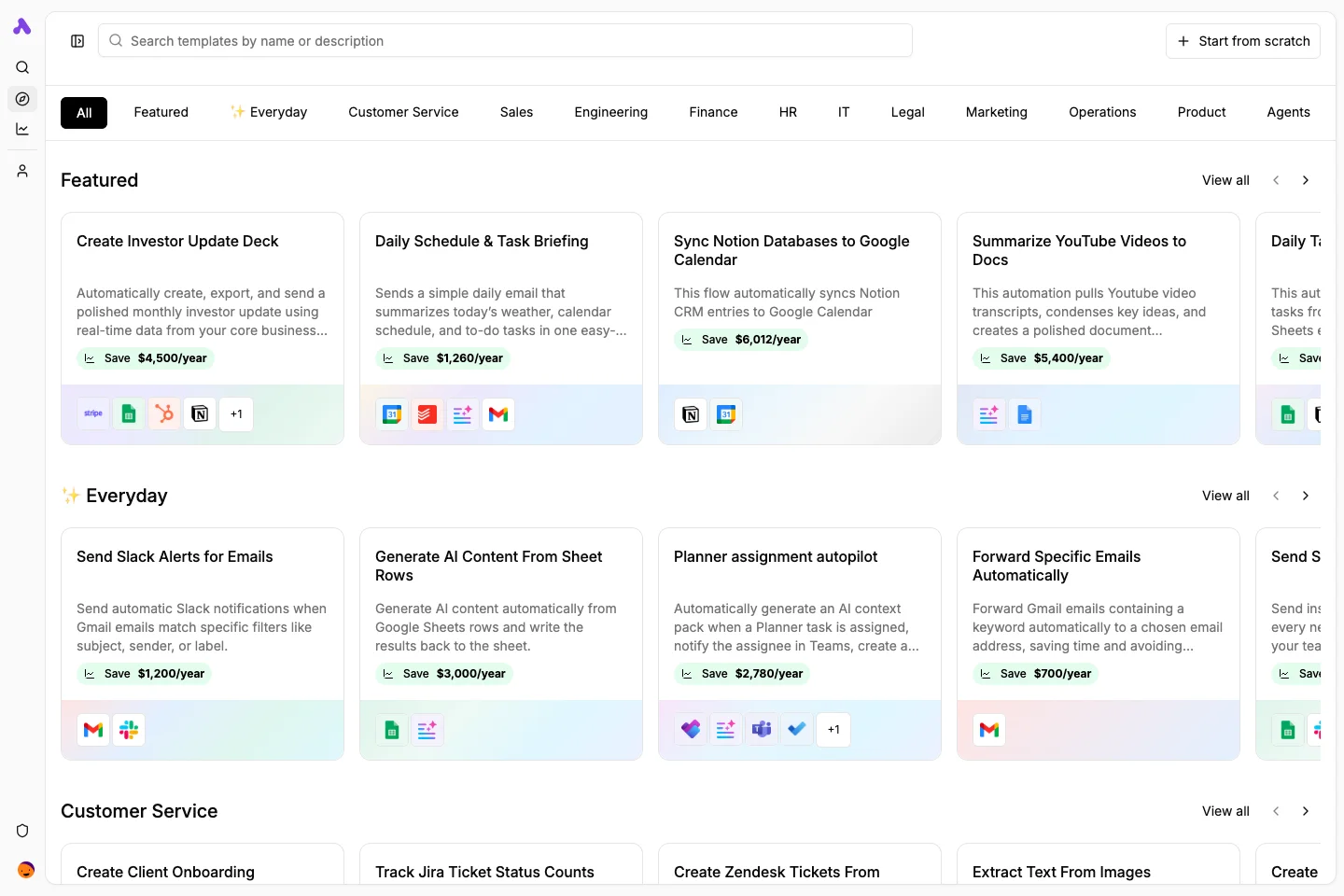Viewport: 1344px width, 896px height.
Task: View all Featured templates
Action: pos(1225,180)
